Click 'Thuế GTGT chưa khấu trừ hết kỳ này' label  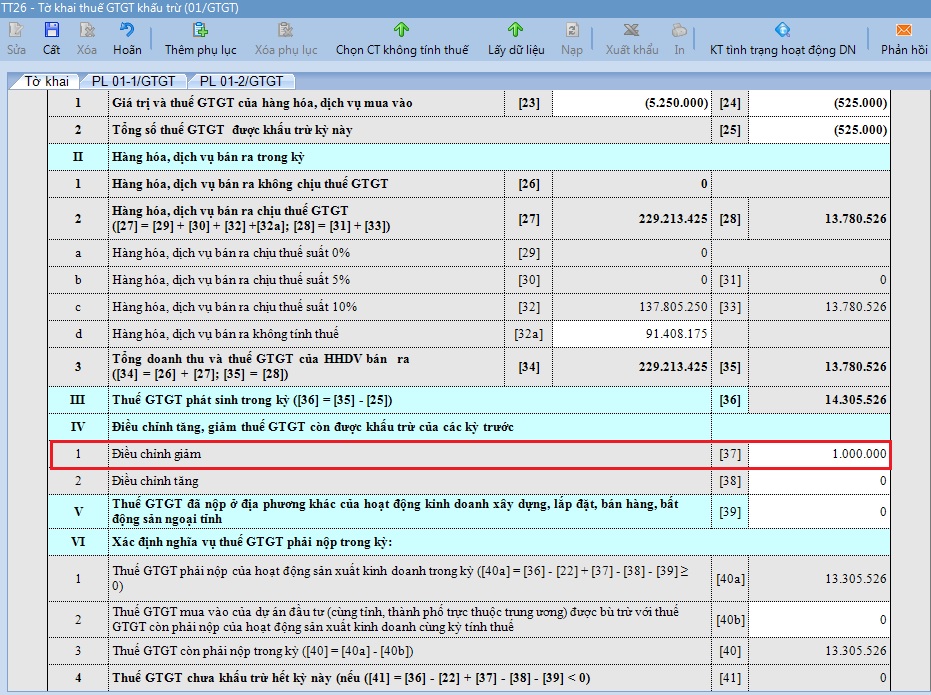pyautogui.click(x=351, y=678)
